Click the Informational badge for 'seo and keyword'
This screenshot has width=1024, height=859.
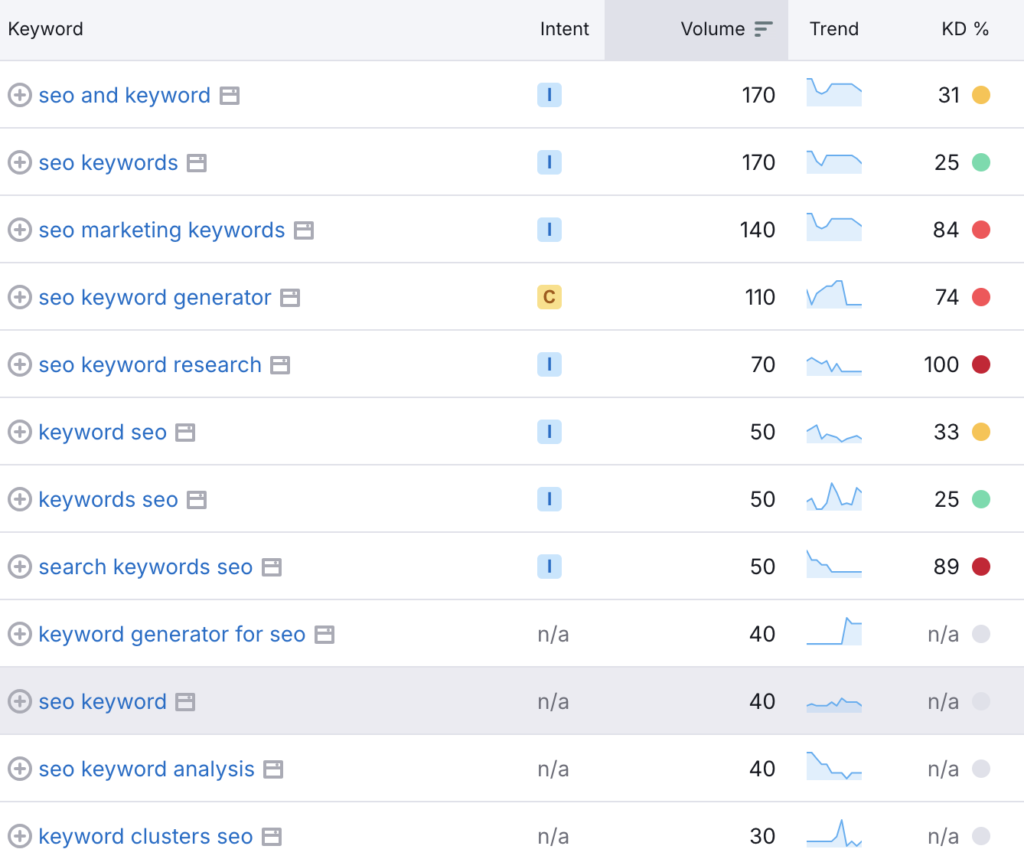pos(549,95)
